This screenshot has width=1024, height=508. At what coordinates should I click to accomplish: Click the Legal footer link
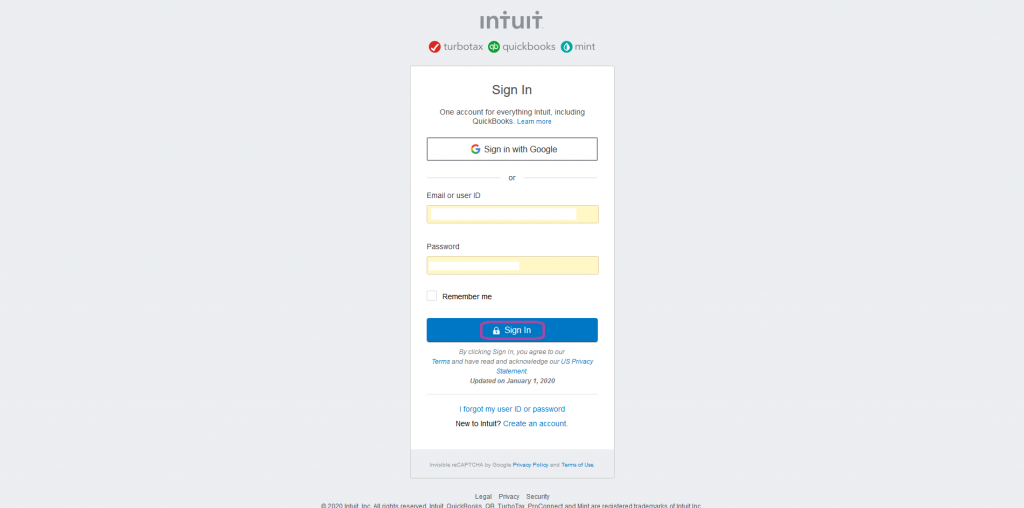483,496
